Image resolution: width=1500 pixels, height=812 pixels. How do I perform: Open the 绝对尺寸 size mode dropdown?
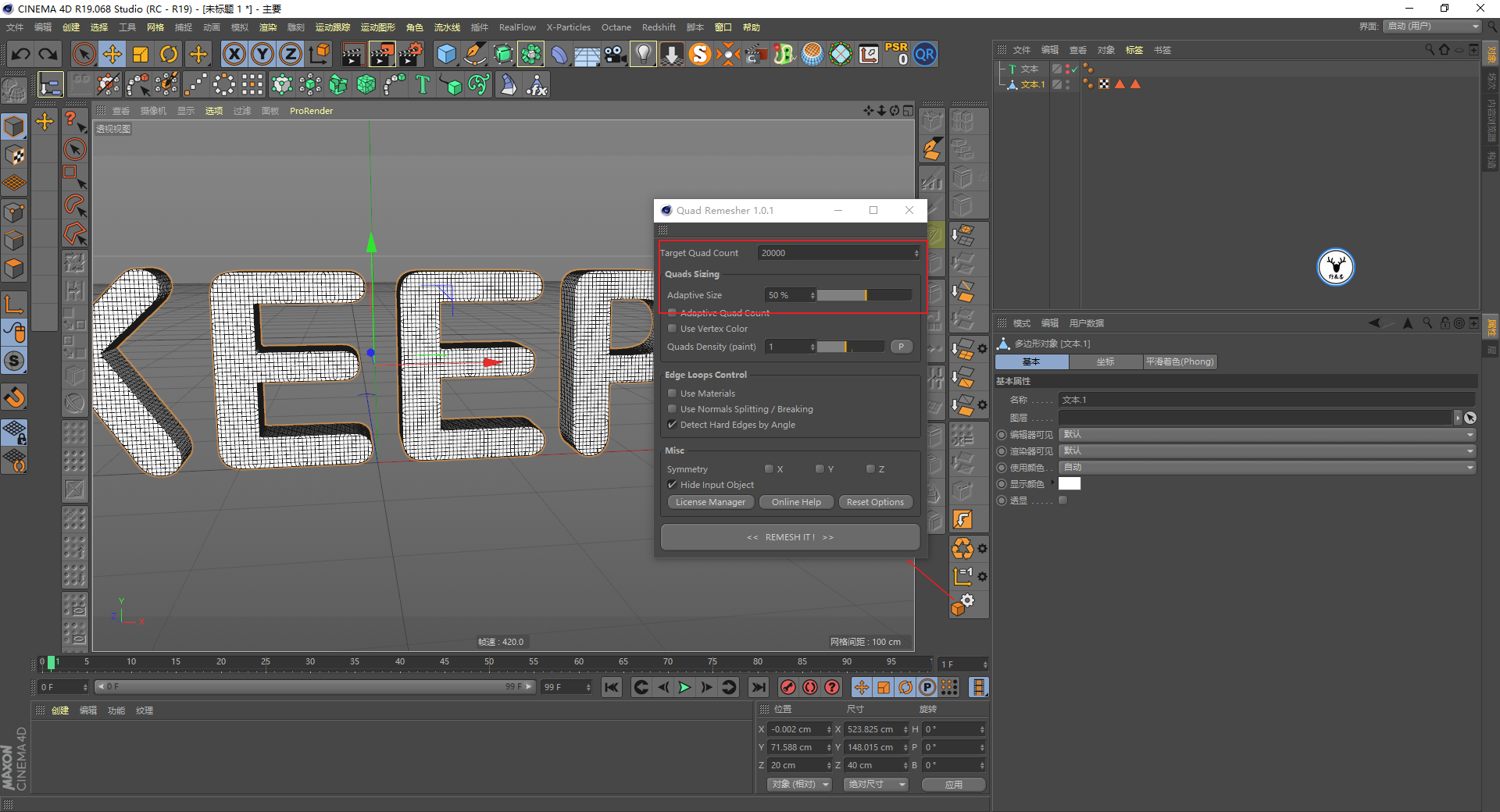(876, 785)
